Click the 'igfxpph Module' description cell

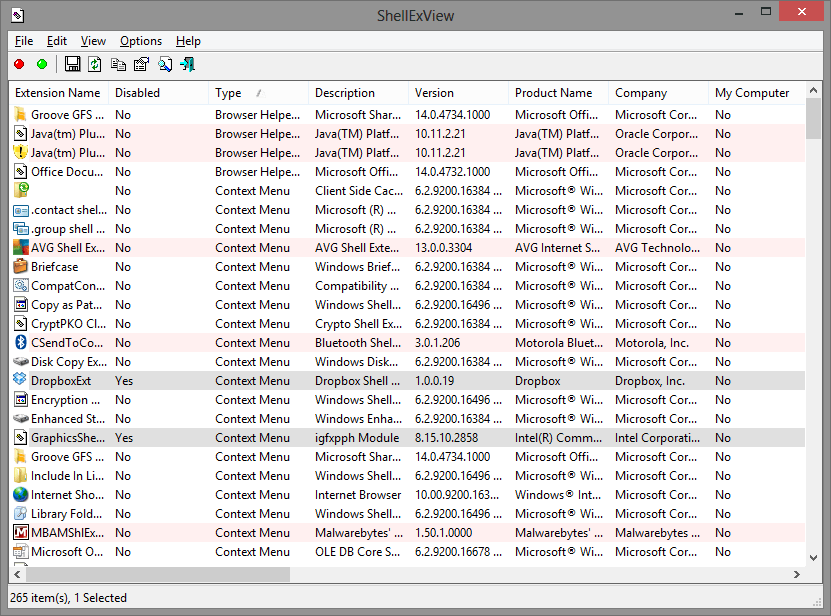tap(357, 438)
